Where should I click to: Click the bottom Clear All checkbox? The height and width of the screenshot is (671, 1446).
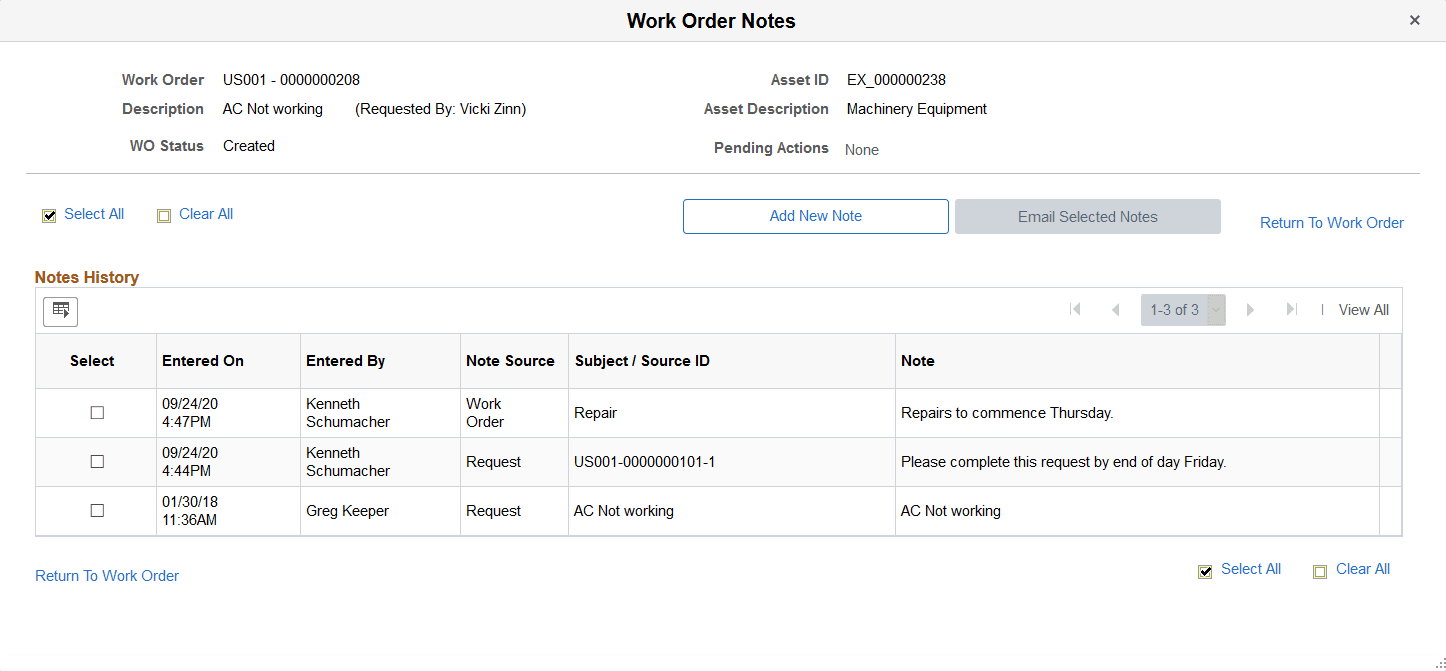[1320, 571]
